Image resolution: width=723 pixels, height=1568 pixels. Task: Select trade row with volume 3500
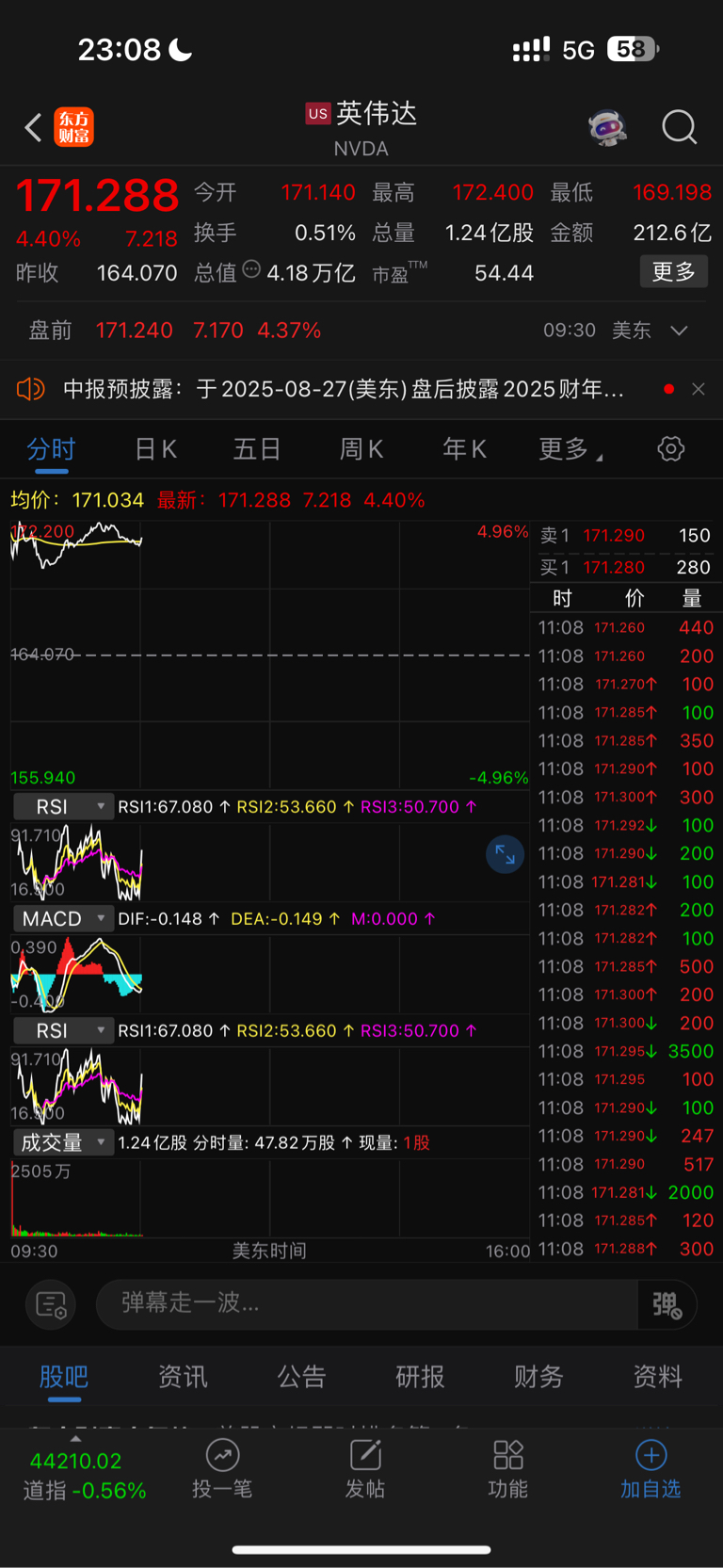tap(625, 1051)
